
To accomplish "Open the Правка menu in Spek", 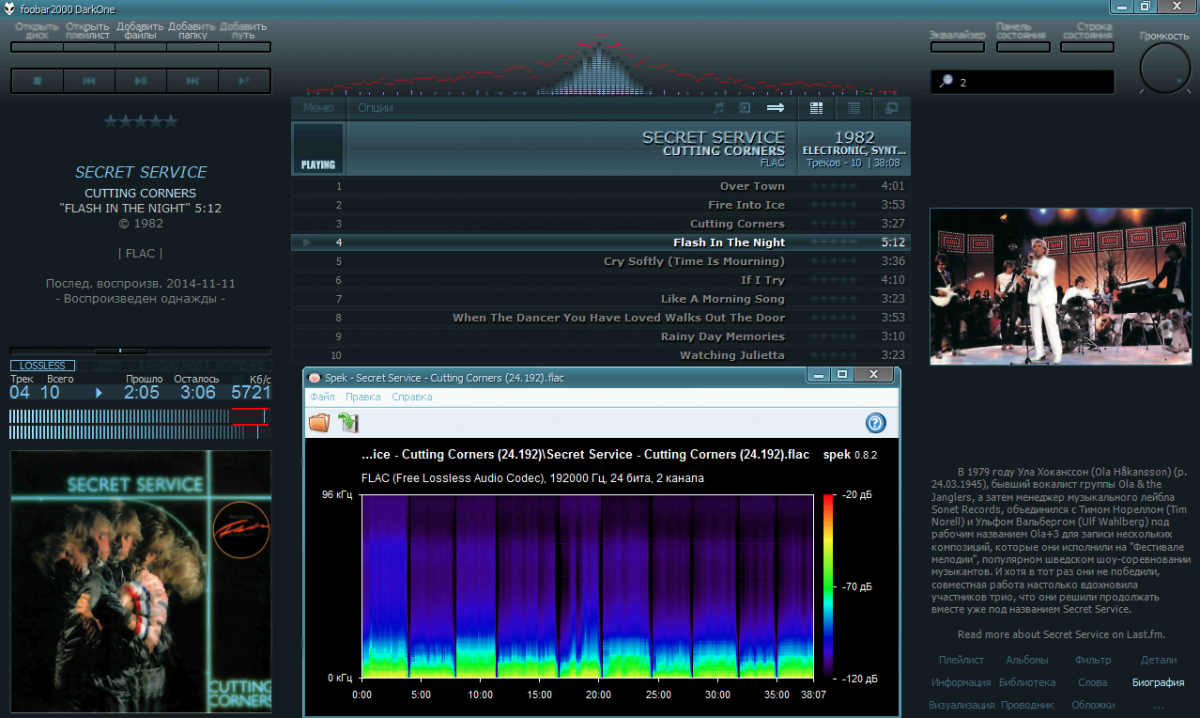I will [363, 397].
